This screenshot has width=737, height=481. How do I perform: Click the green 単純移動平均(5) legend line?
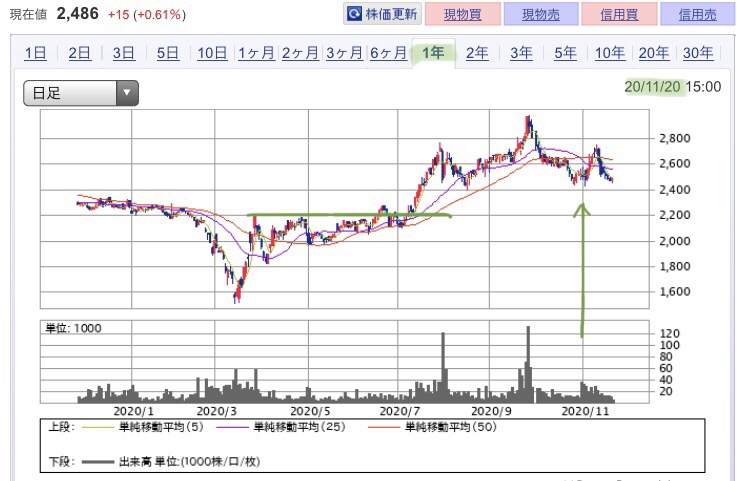pos(98,427)
